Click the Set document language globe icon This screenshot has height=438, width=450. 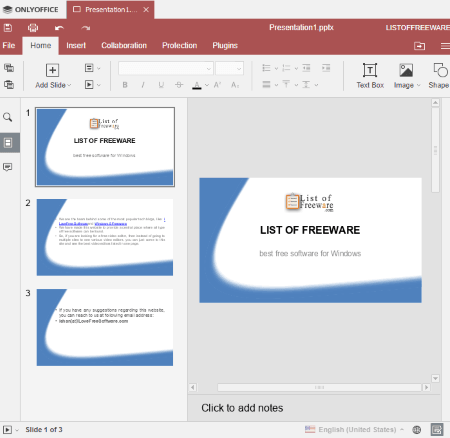click(417, 430)
